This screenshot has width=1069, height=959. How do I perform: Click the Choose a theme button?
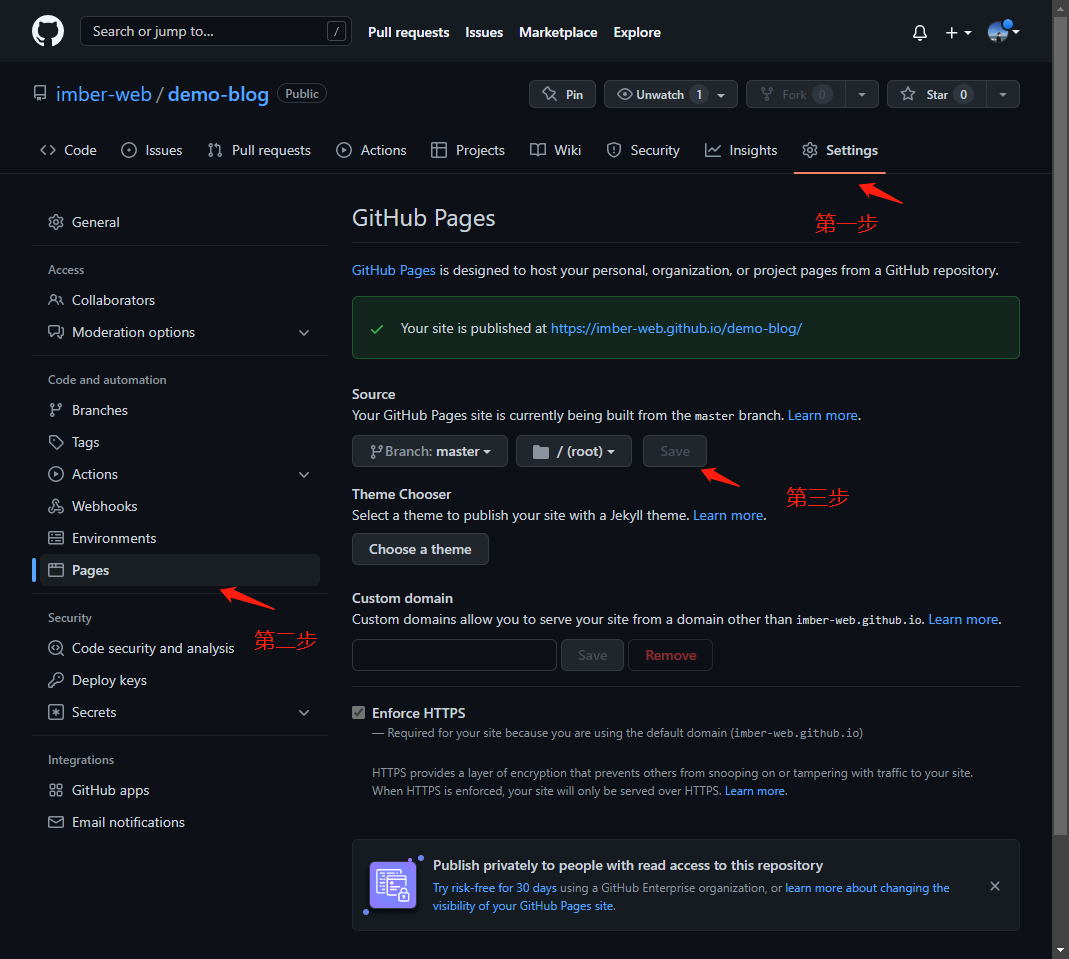(x=420, y=549)
